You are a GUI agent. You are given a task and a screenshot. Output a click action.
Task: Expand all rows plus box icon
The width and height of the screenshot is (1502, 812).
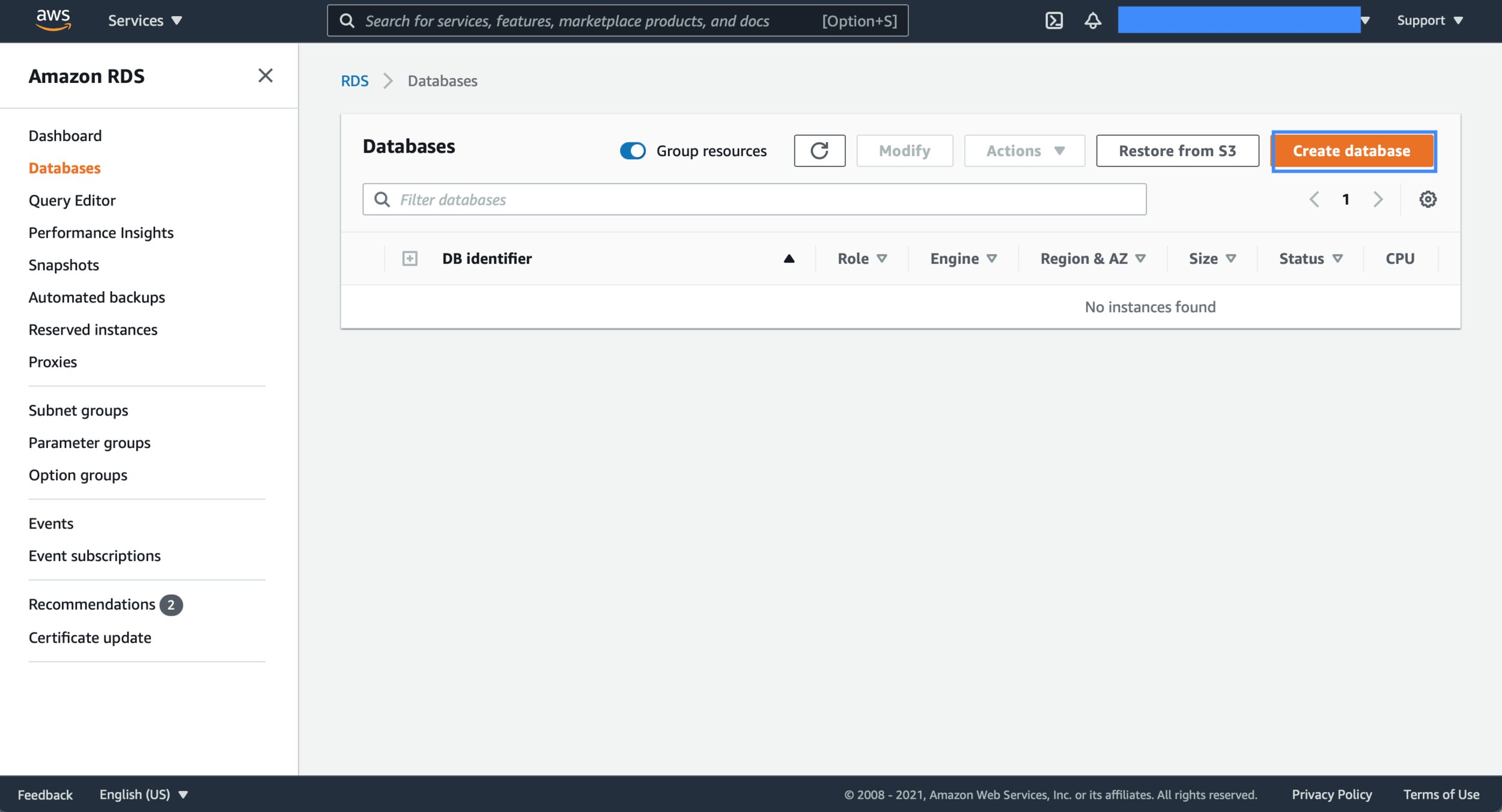[x=410, y=259]
